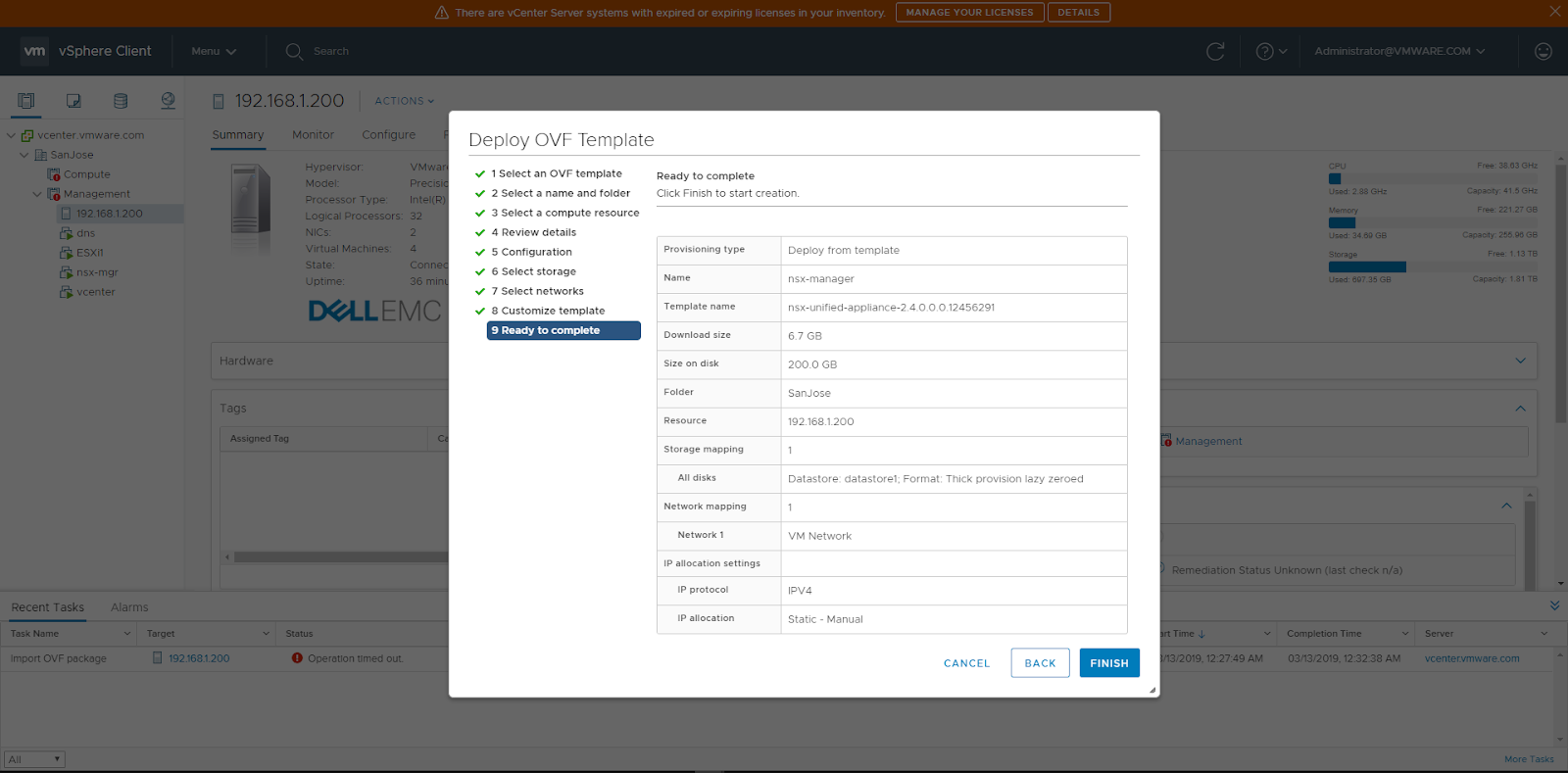Click the Hosts and Clusters inventory icon
Image resolution: width=1568 pixels, height=773 pixels.
[x=26, y=101]
